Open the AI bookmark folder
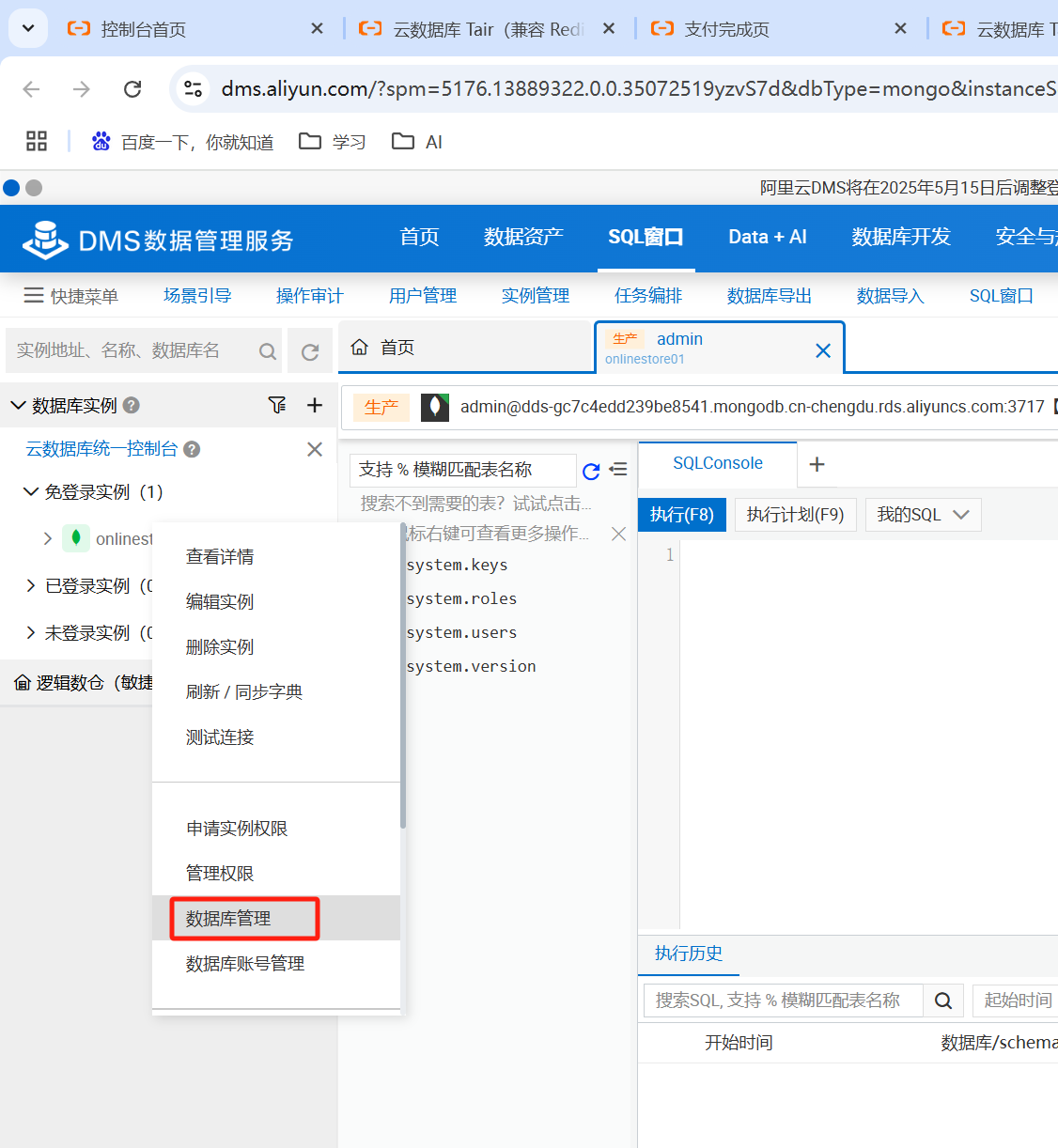Image resolution: width=1058 pixels, height=1148 pixels. (x=417, y=142)
